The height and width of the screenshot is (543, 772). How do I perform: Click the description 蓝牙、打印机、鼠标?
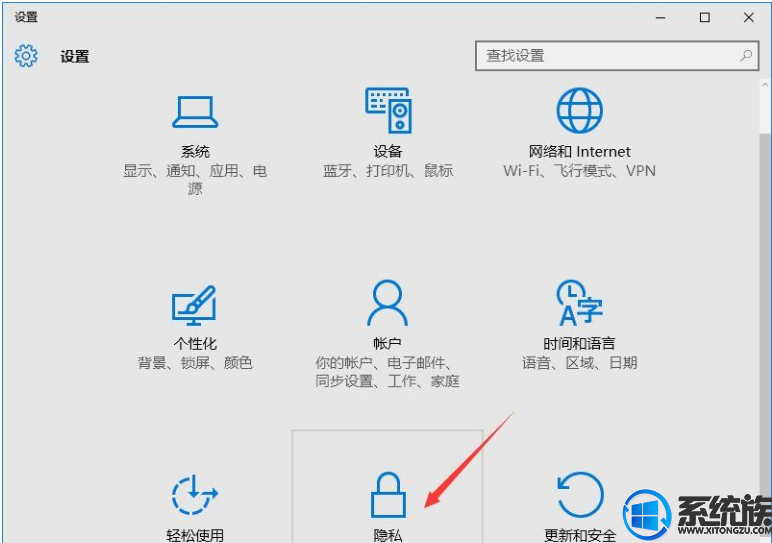388,170
